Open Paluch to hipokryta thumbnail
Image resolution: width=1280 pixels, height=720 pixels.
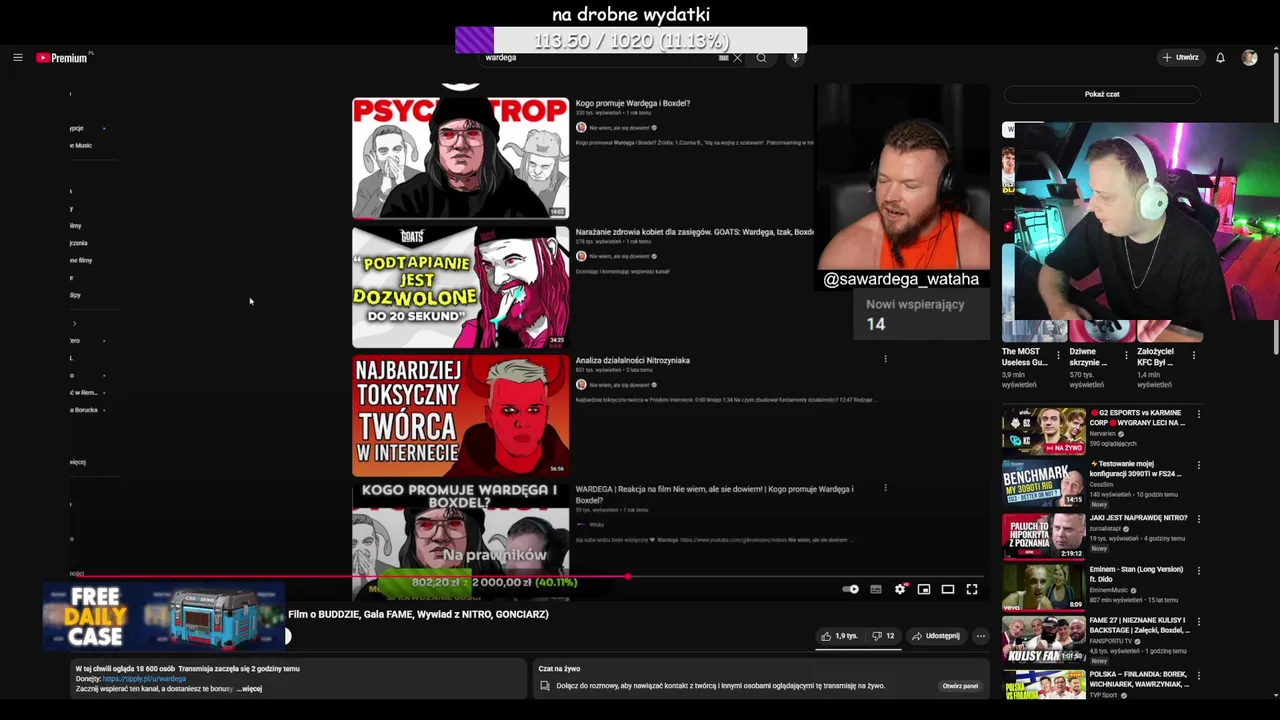(1043, 535)
